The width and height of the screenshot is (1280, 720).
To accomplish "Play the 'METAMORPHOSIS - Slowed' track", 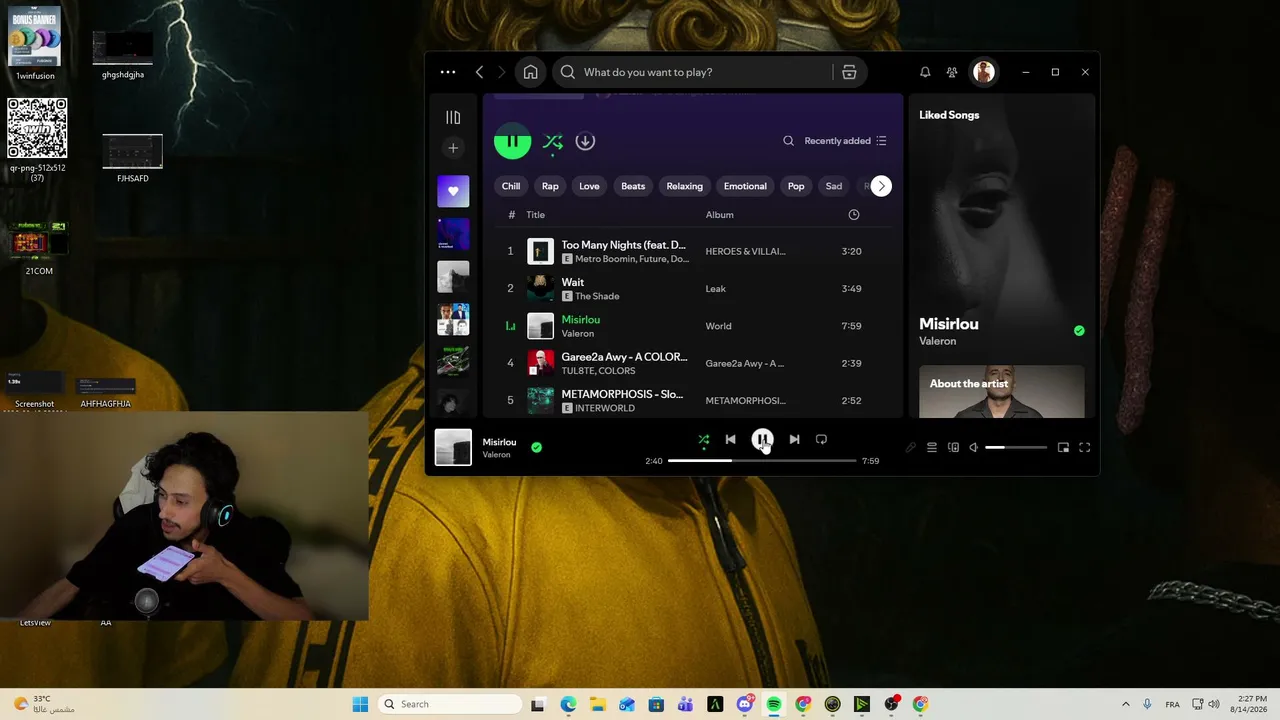I will pyautogui.click(x=622, y=394).
